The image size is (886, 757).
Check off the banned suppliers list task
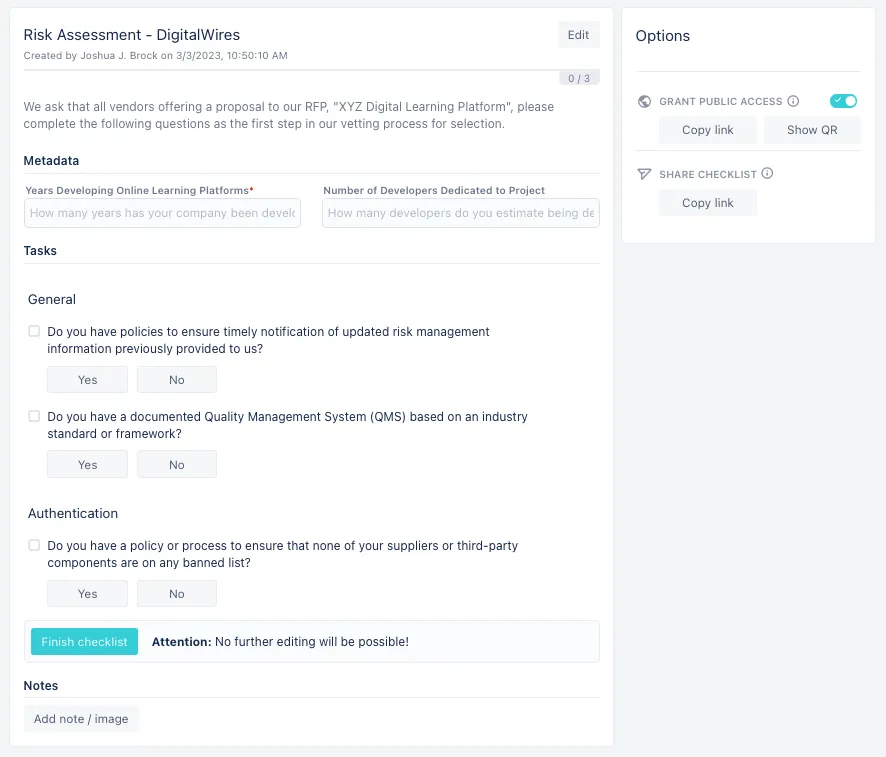click(x=34, y=545)
